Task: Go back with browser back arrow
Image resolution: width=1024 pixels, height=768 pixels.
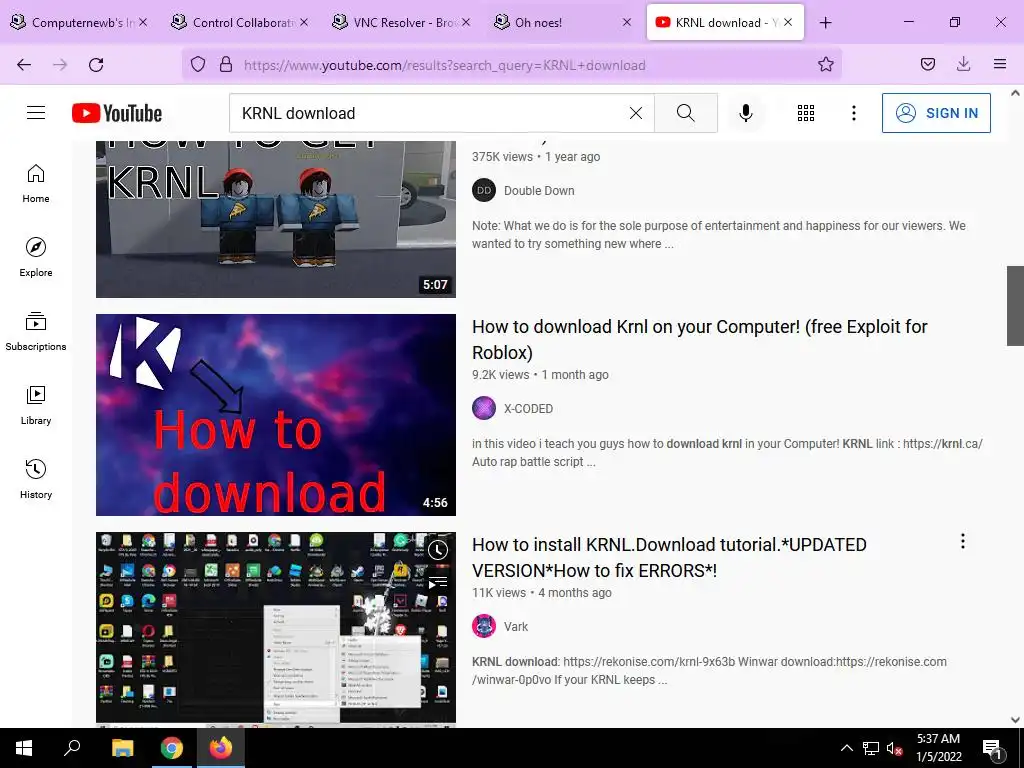Action: pos(24,65)
